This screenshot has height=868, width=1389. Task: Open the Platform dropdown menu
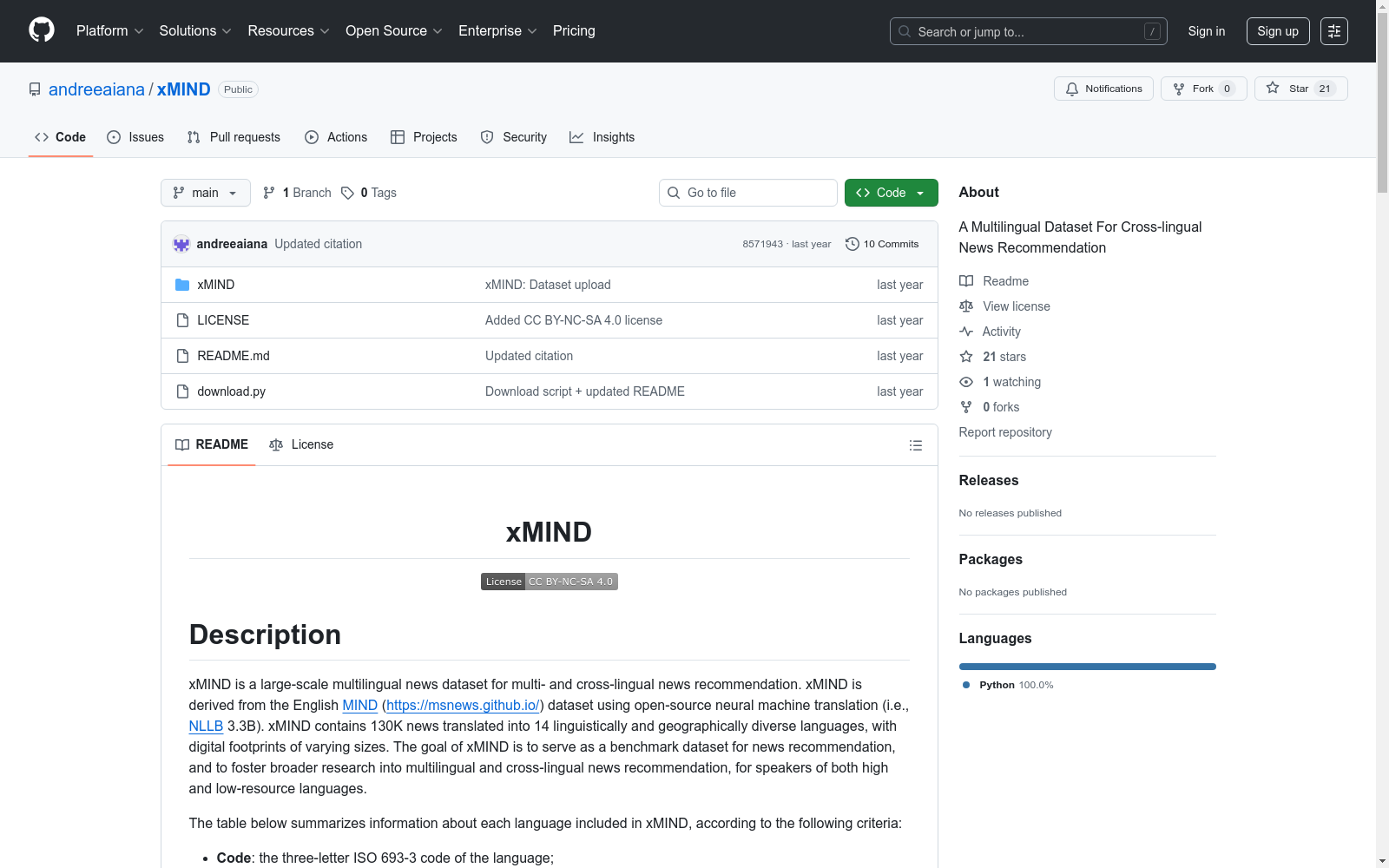click(x=109, y=31)
